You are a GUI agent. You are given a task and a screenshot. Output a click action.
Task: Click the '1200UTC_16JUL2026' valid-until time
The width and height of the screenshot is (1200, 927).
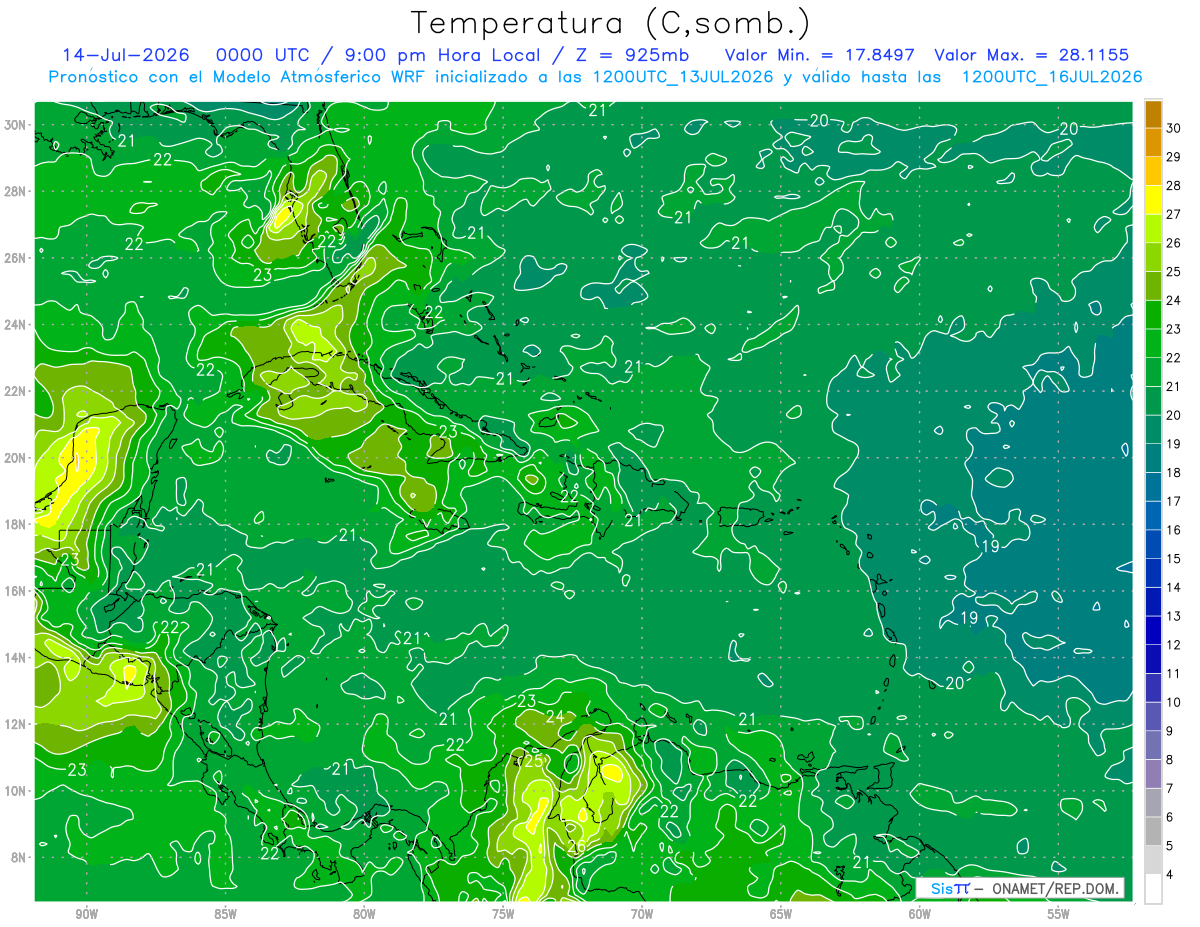pyautogui.click(x=1052, y=77)
